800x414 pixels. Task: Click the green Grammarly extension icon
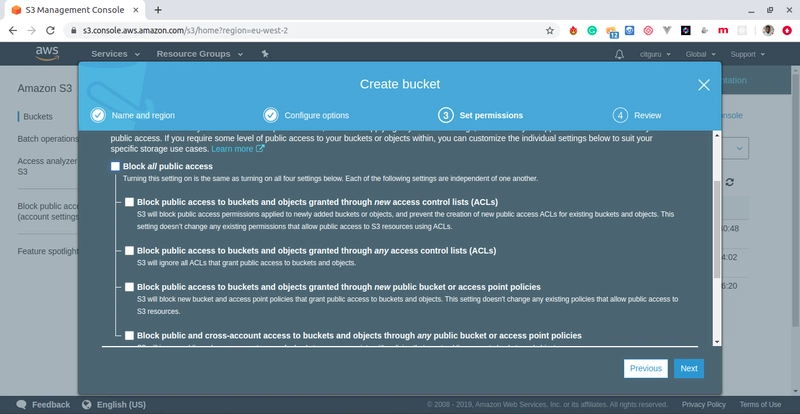click(592, 31)
